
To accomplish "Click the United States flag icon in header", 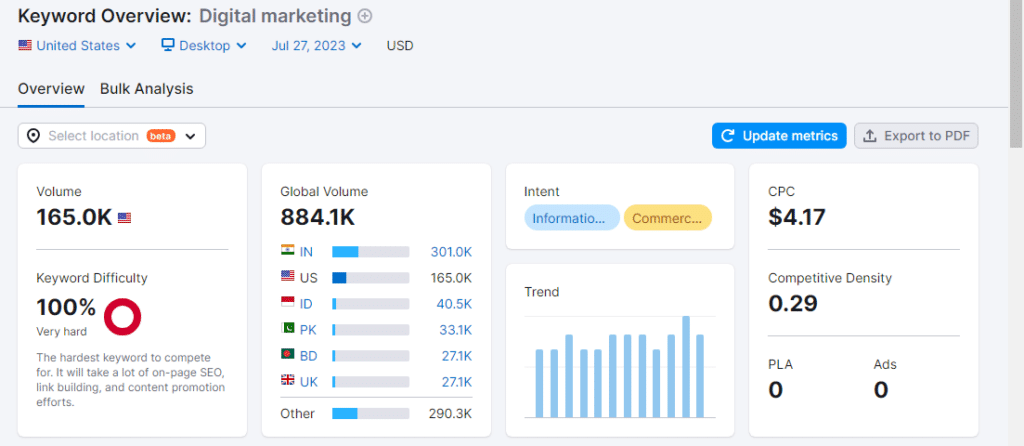I will (x=25, y=45).
